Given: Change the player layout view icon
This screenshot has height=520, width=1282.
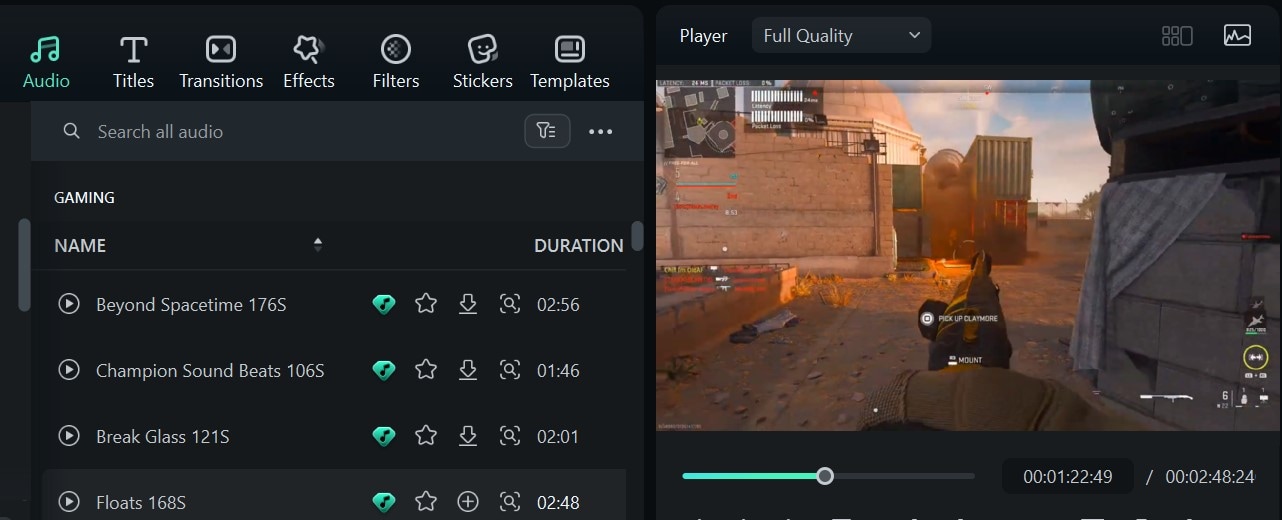Looking at the screenshot, I should coord(1177,35).
